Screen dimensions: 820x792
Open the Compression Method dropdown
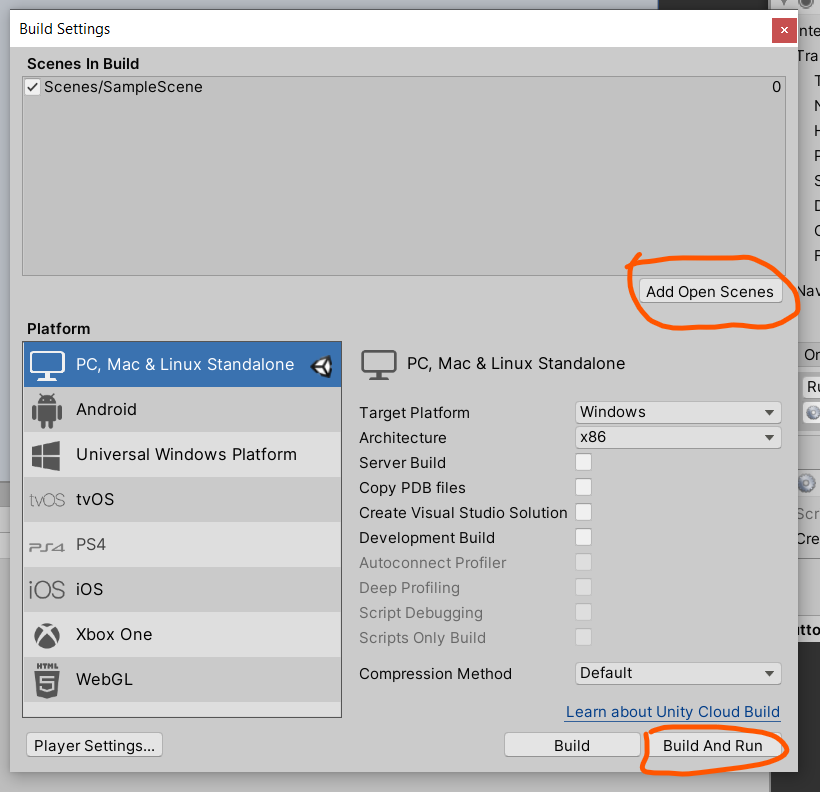coord(677,673)
